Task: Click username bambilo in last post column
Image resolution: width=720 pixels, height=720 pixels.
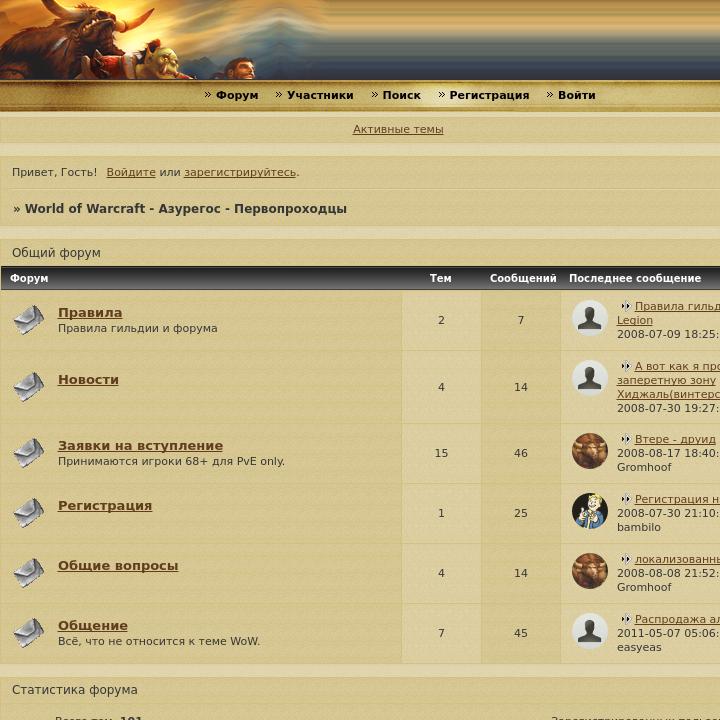Action: [x=639, y=527]
